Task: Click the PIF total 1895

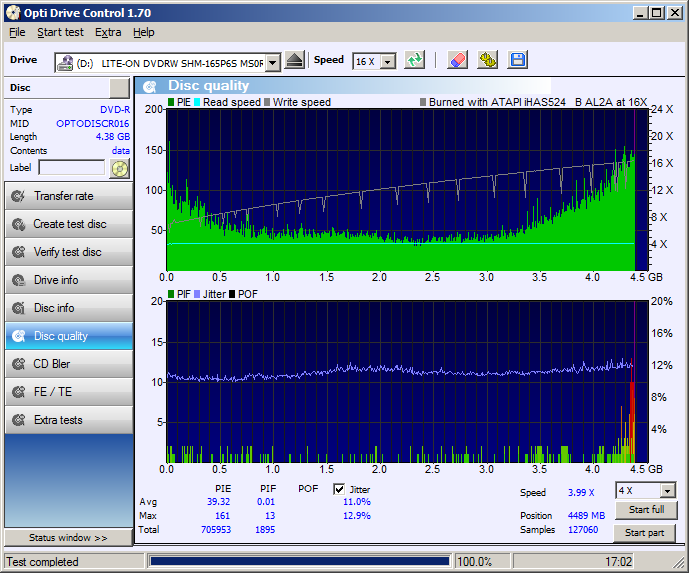Action: [265, 529]
